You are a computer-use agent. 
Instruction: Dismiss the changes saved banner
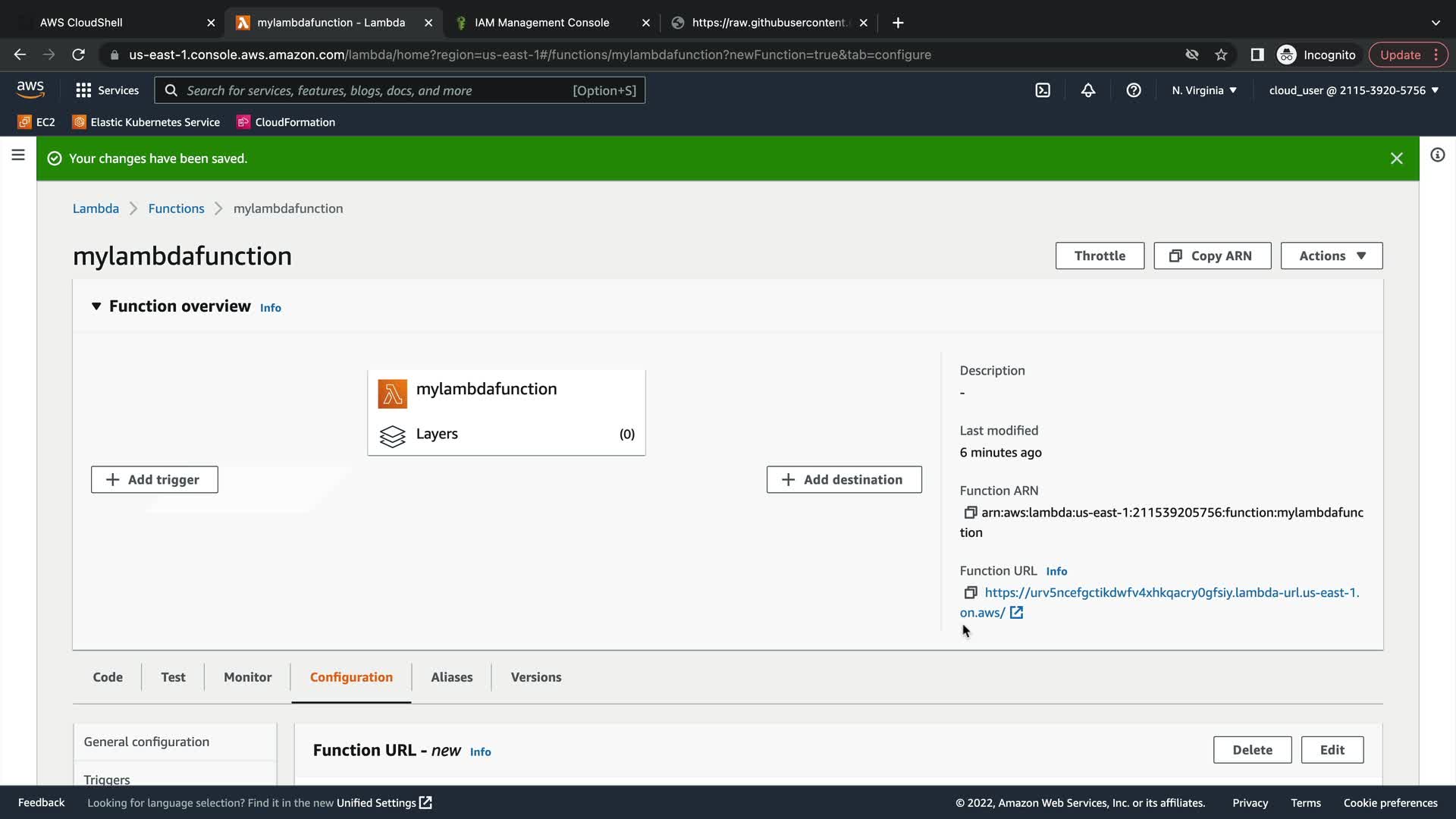pyautogui.click(x=1396, y=158)
